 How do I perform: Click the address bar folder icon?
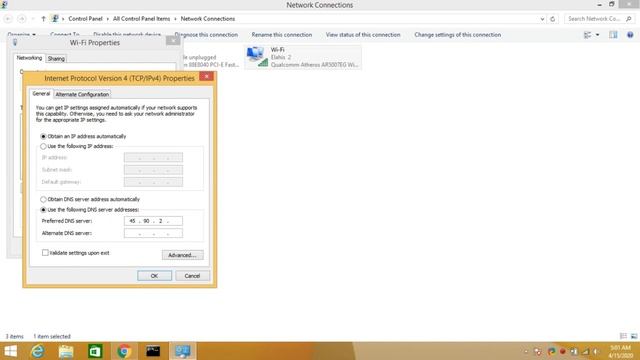tap(55, 19)
